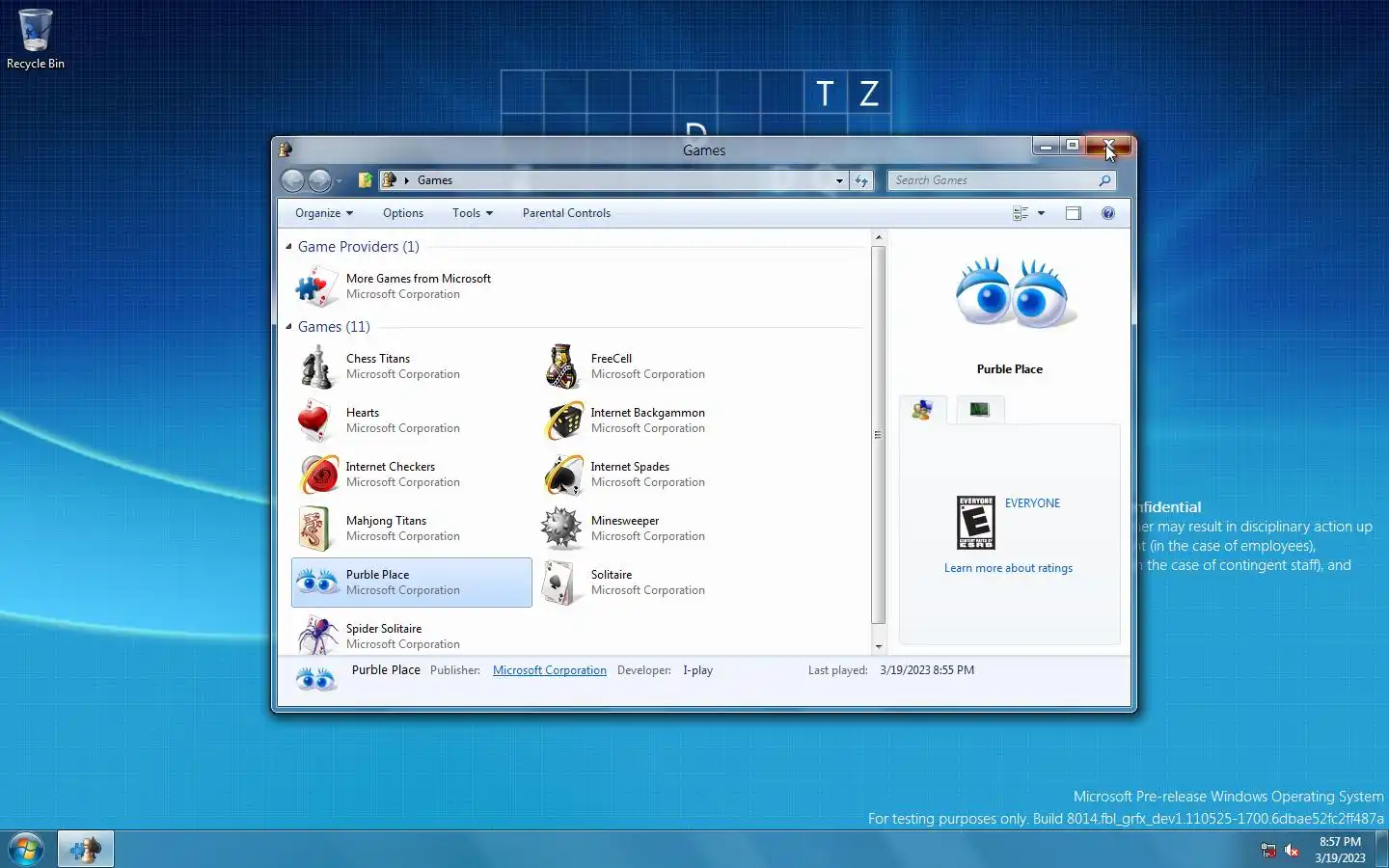Click the Purble Place icon in details pane

click(x=316, y=681)
